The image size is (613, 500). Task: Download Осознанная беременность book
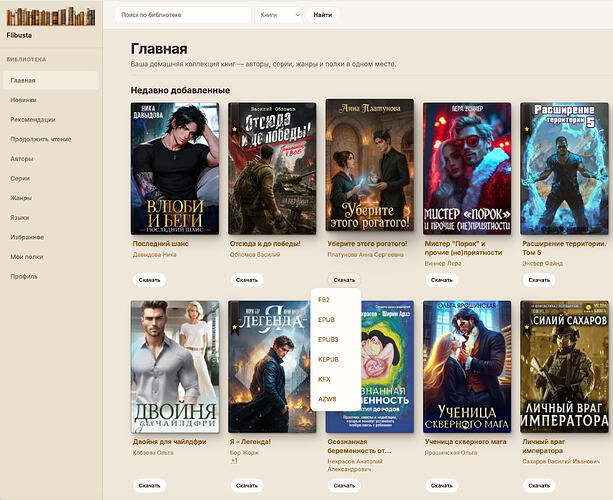[x=344, y=486]
